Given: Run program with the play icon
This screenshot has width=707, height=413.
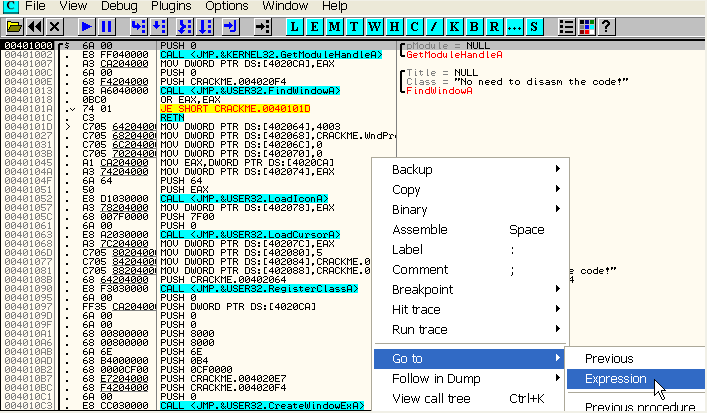Looking at the screenshot, I should click(86, 27).
